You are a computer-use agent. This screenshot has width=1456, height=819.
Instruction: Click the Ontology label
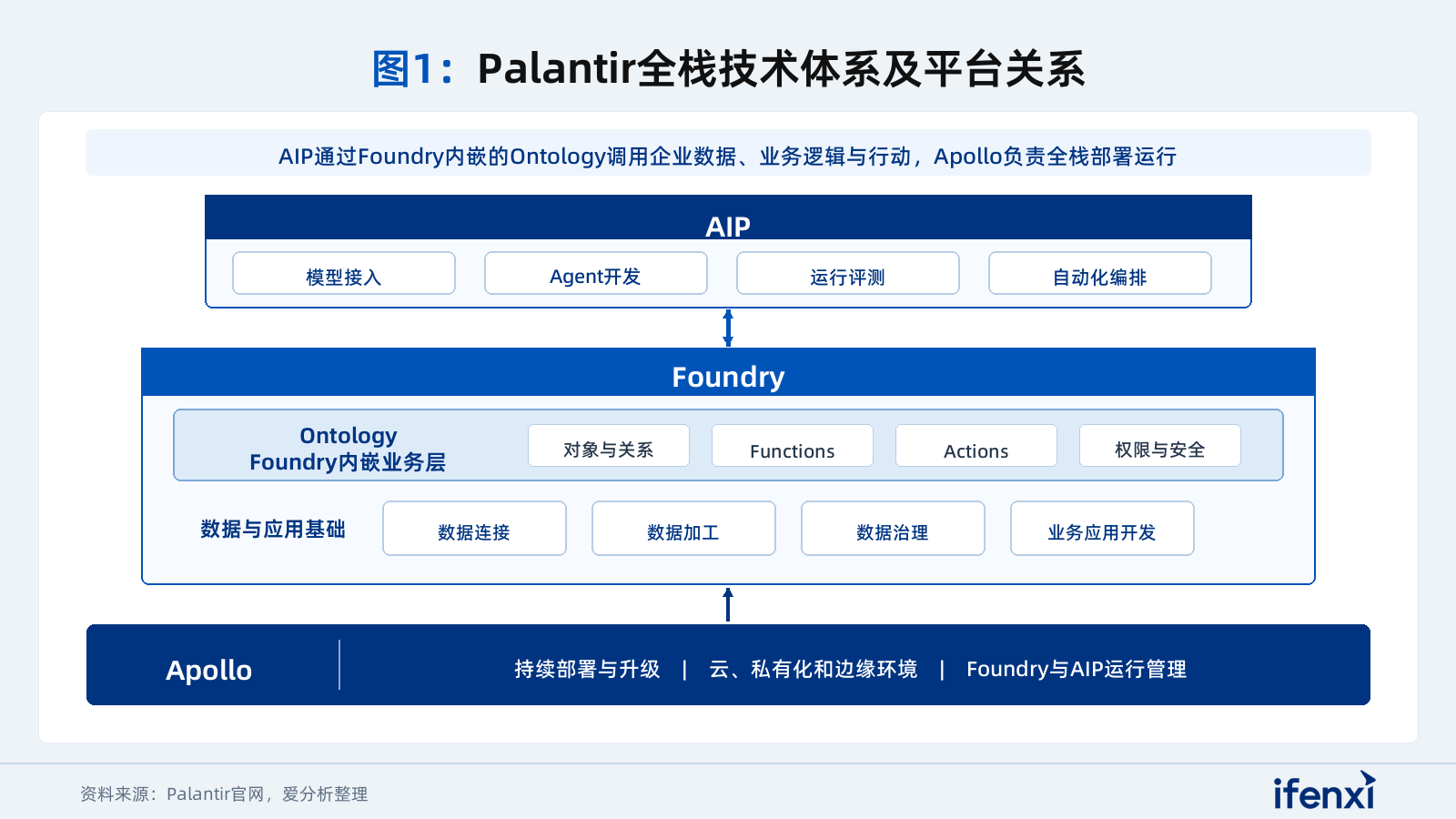(x=349, y=436)
